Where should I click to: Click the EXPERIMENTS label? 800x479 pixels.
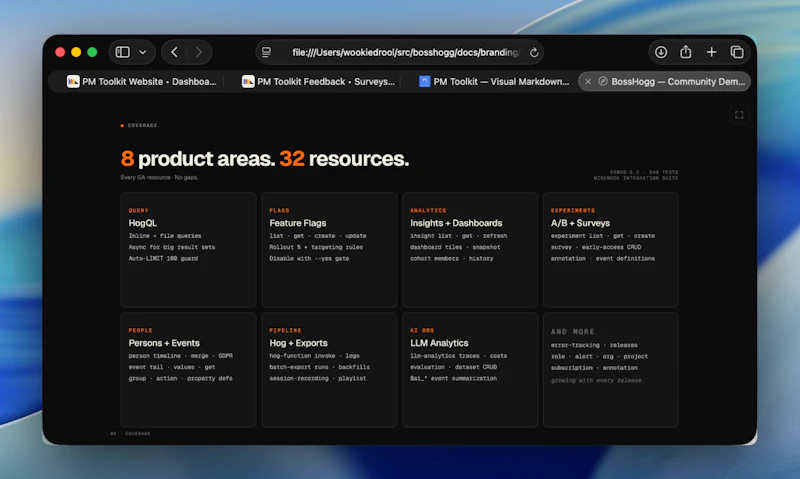572,210
